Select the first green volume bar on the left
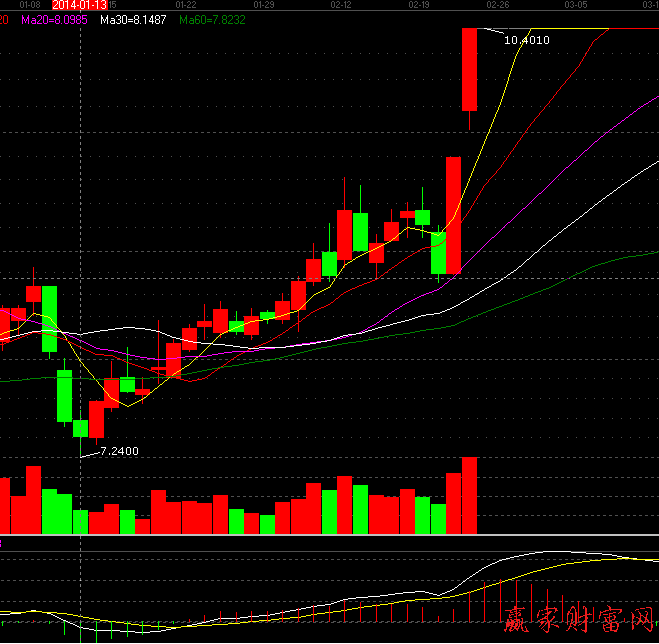Image resolution: width=659 pixels, height=644 pixels. [49, 510]
